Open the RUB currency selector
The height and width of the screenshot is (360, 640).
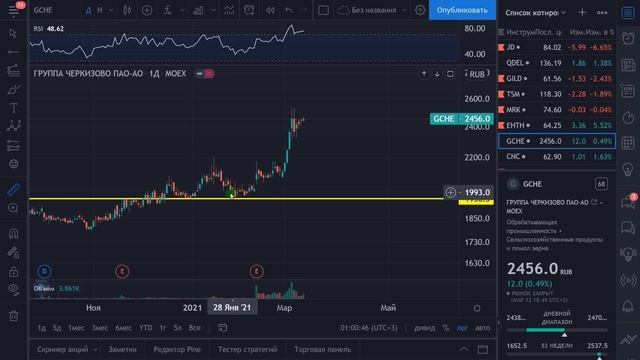coord(477,74)
